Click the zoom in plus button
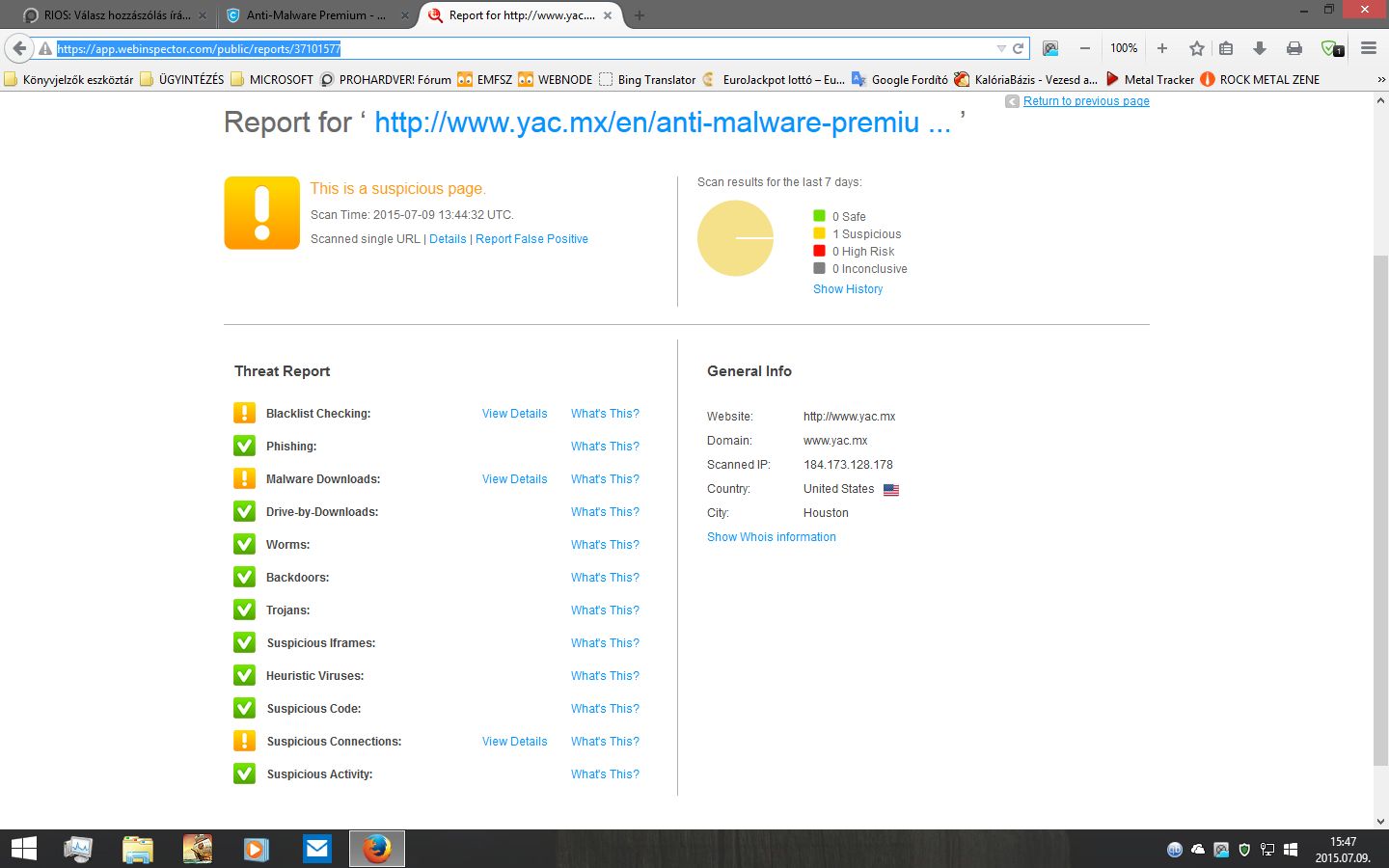Screen dimensions: 1389x868 pyautogui.click(x=1162, y=48)
